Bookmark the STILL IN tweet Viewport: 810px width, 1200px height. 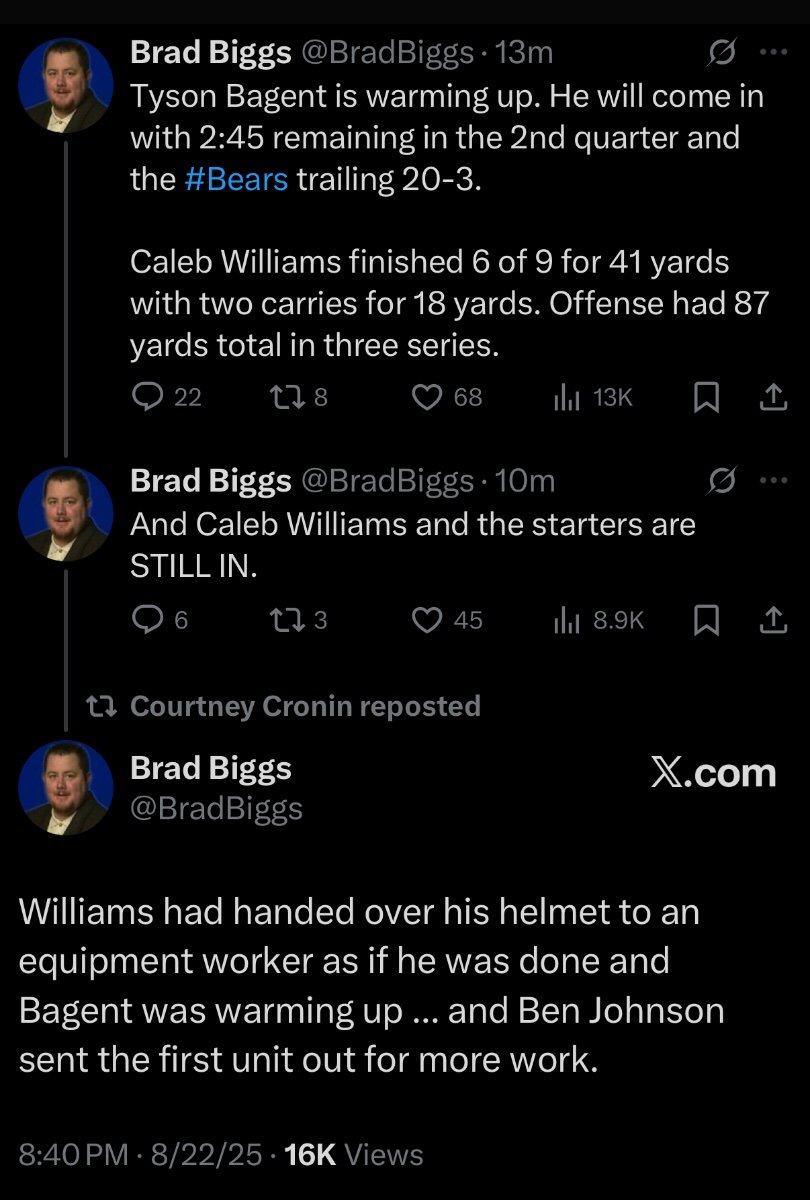pyautogui.click(x=707, y=621)
